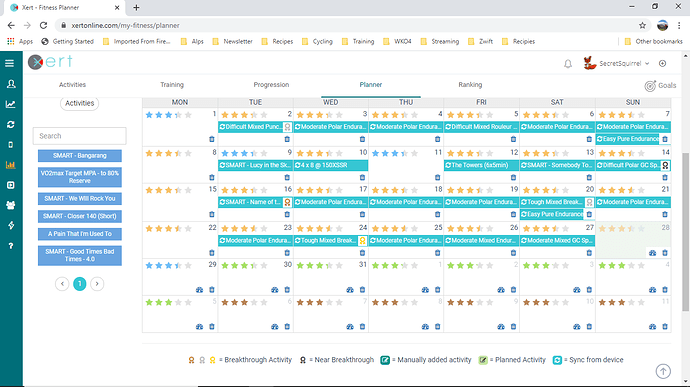This screenshot has width=690, height=387.
Task: Switch to the Progression tab
Action: pos(271,85)
